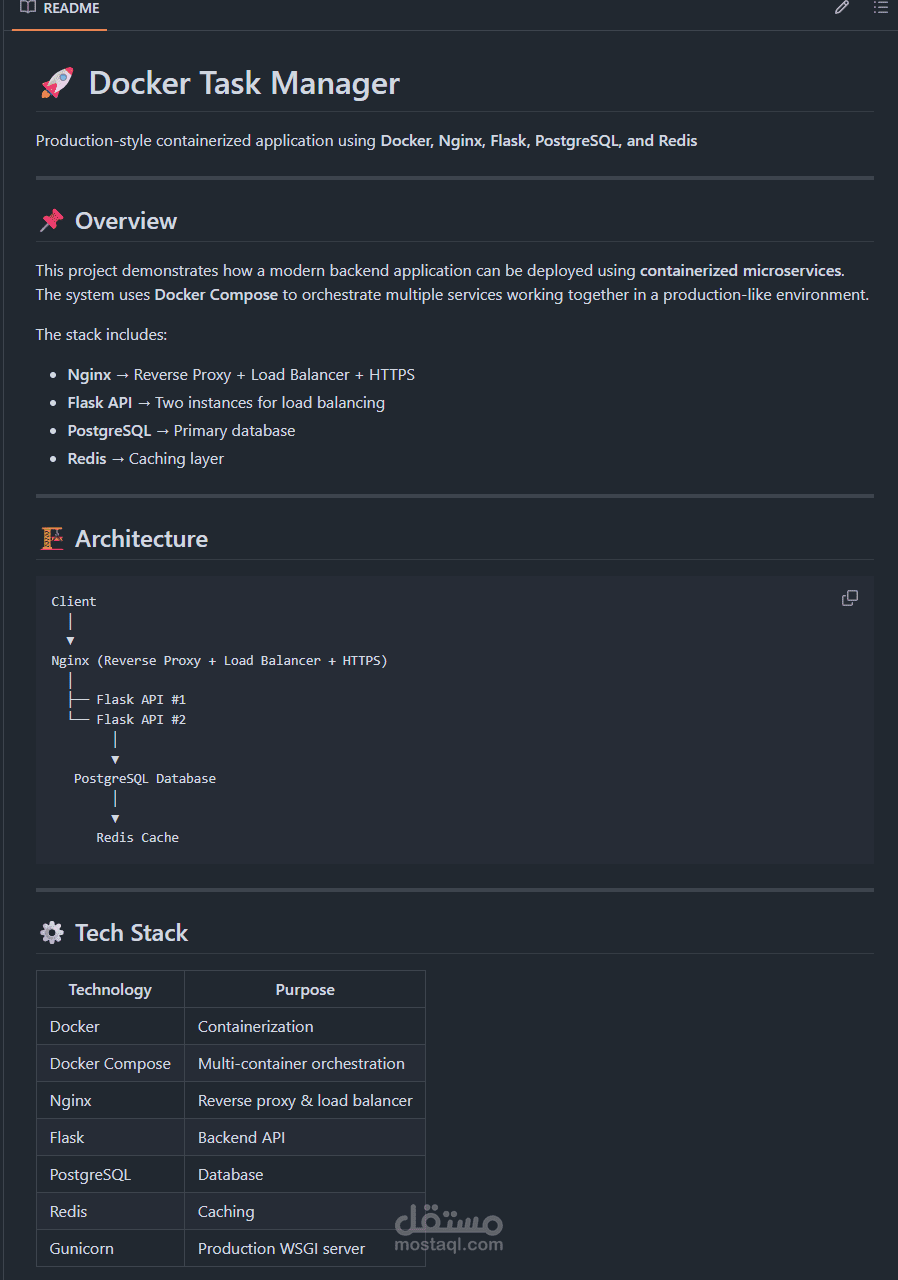
Task: Click the bold Nginx bullet item
Action: pyautogui.click(x=89, y=375)
